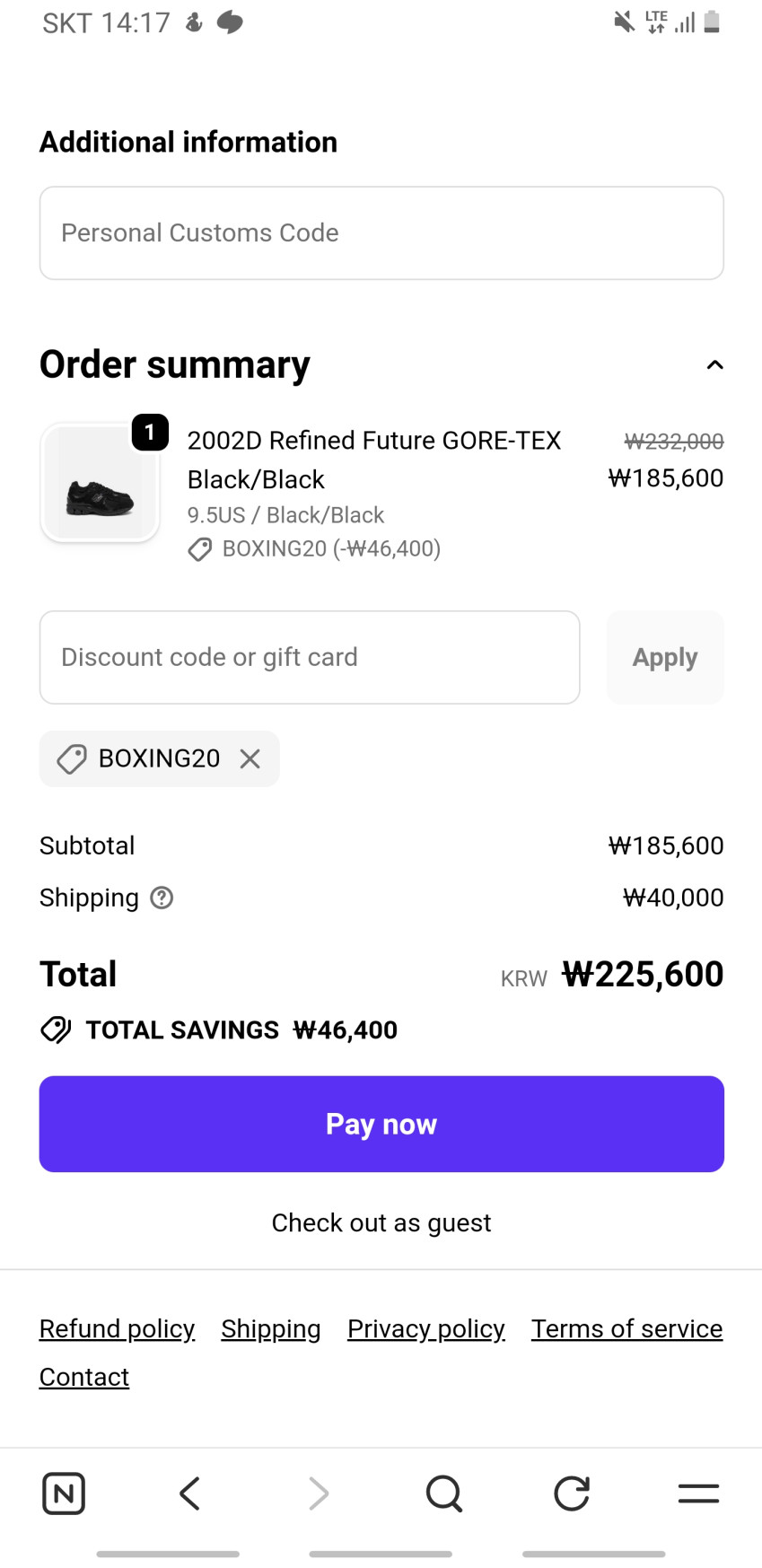Collapse the Order summary section
This screenshot has width=762, height=1568.
714,365
